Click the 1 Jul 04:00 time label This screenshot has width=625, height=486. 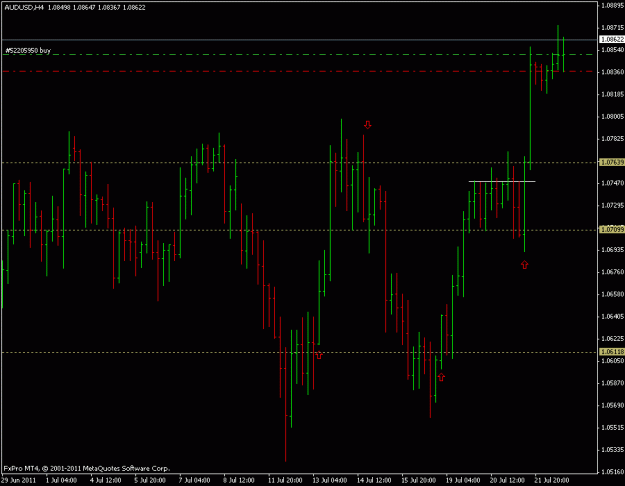pos(61,480)
